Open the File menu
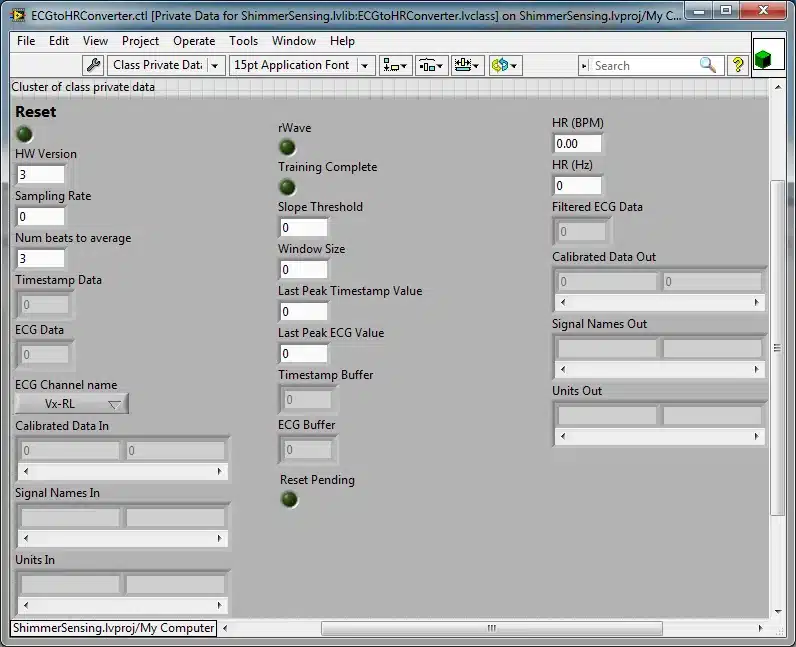The image size is (796, 647). point(26,41)
